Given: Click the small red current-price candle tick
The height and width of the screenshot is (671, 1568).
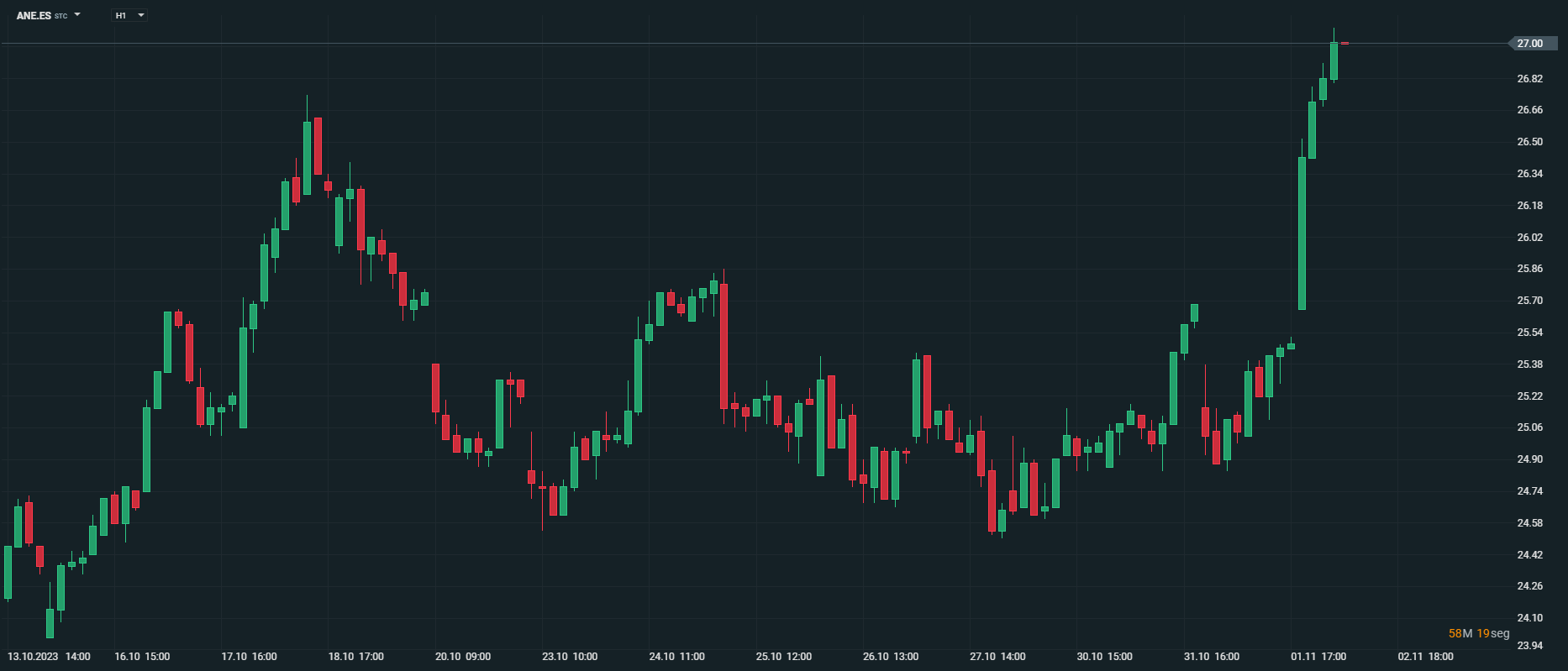Looking at the screenshot, I should point(1344,43).
